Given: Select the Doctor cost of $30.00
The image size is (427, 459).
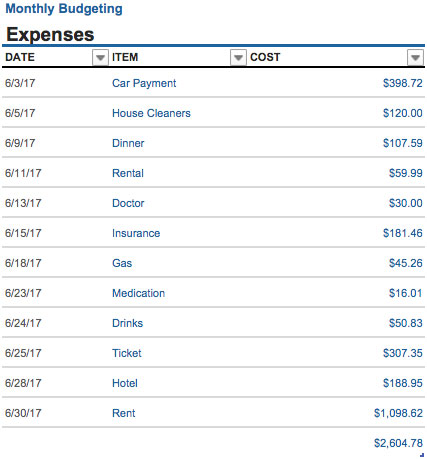Looking at the screenshot, I should [405, 203].
